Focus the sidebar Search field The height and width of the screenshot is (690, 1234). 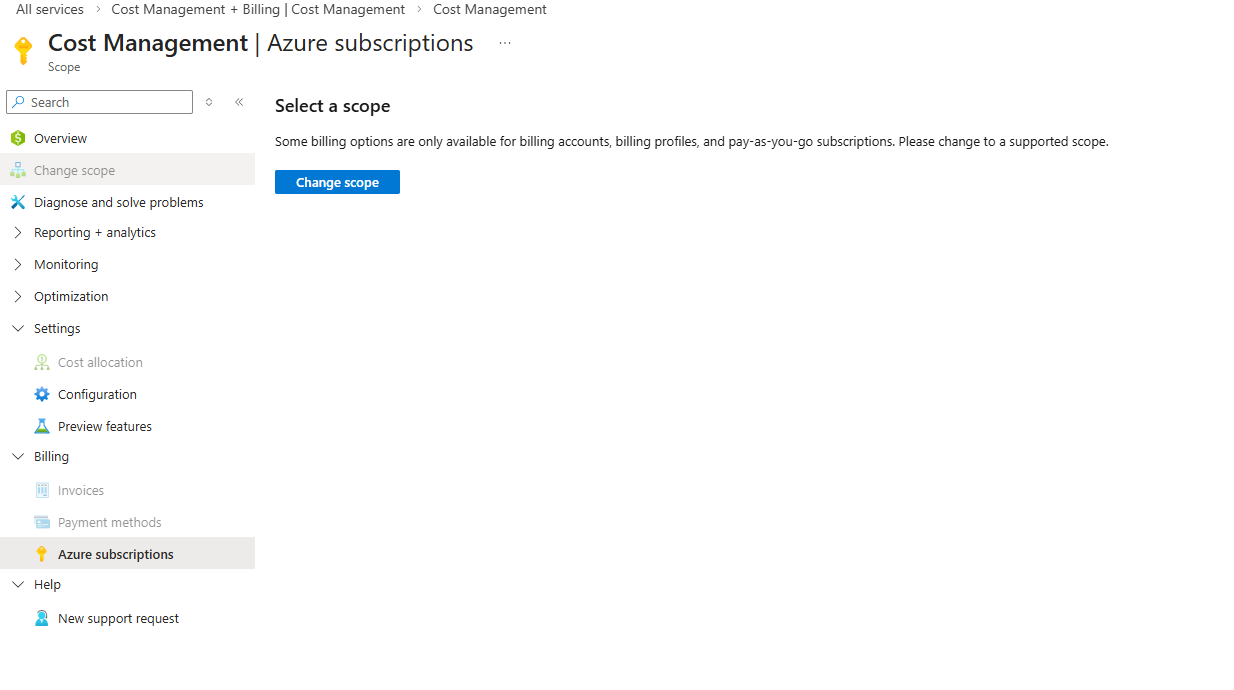(99, 102)
